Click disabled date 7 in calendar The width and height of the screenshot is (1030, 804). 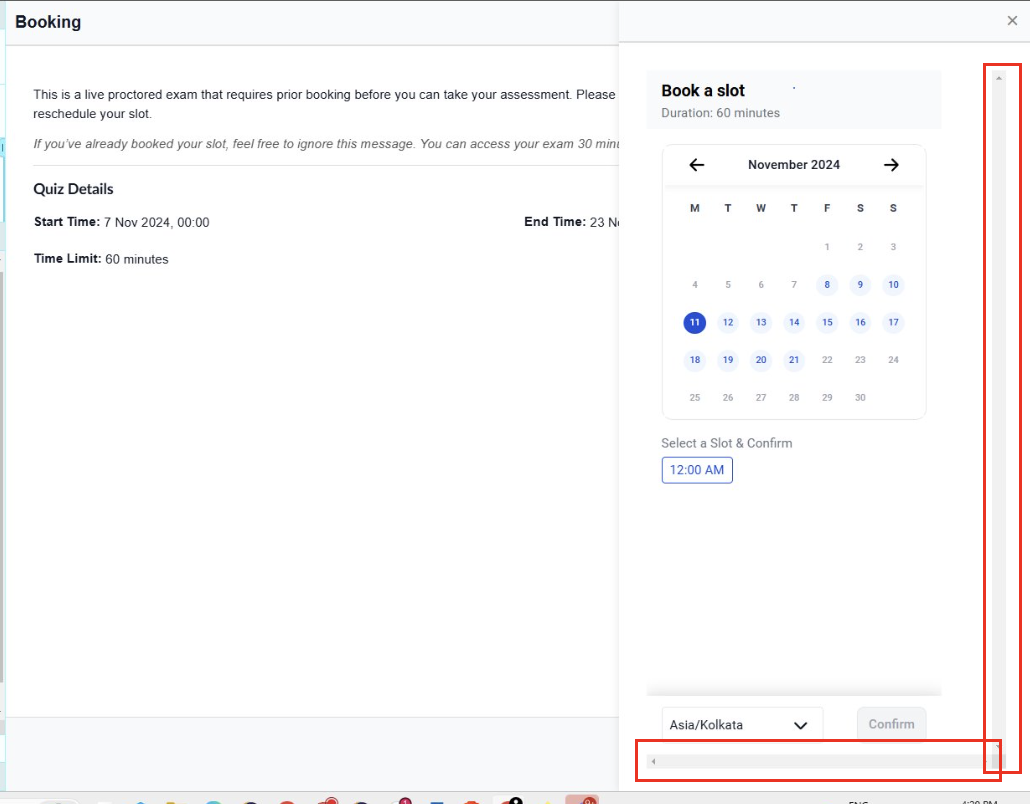click(794, 284)
